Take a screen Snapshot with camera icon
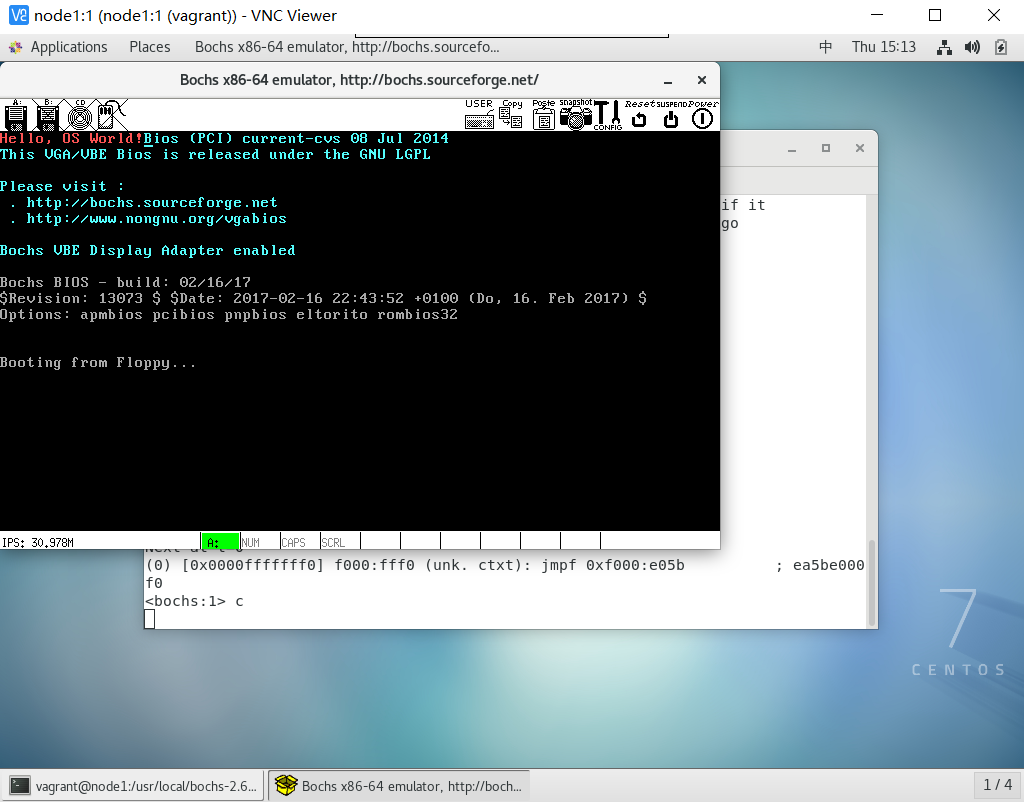 click(x=575, y=117)
